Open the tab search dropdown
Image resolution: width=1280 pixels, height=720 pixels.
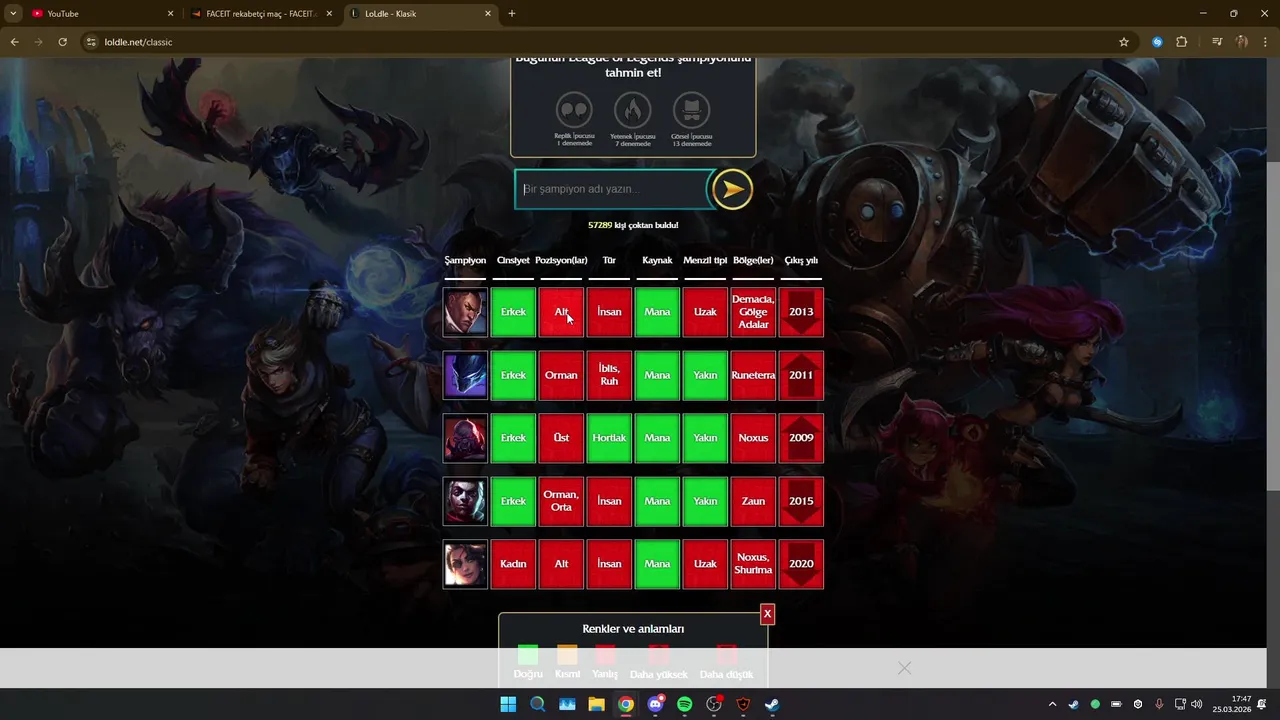click(x=13, y=14)
